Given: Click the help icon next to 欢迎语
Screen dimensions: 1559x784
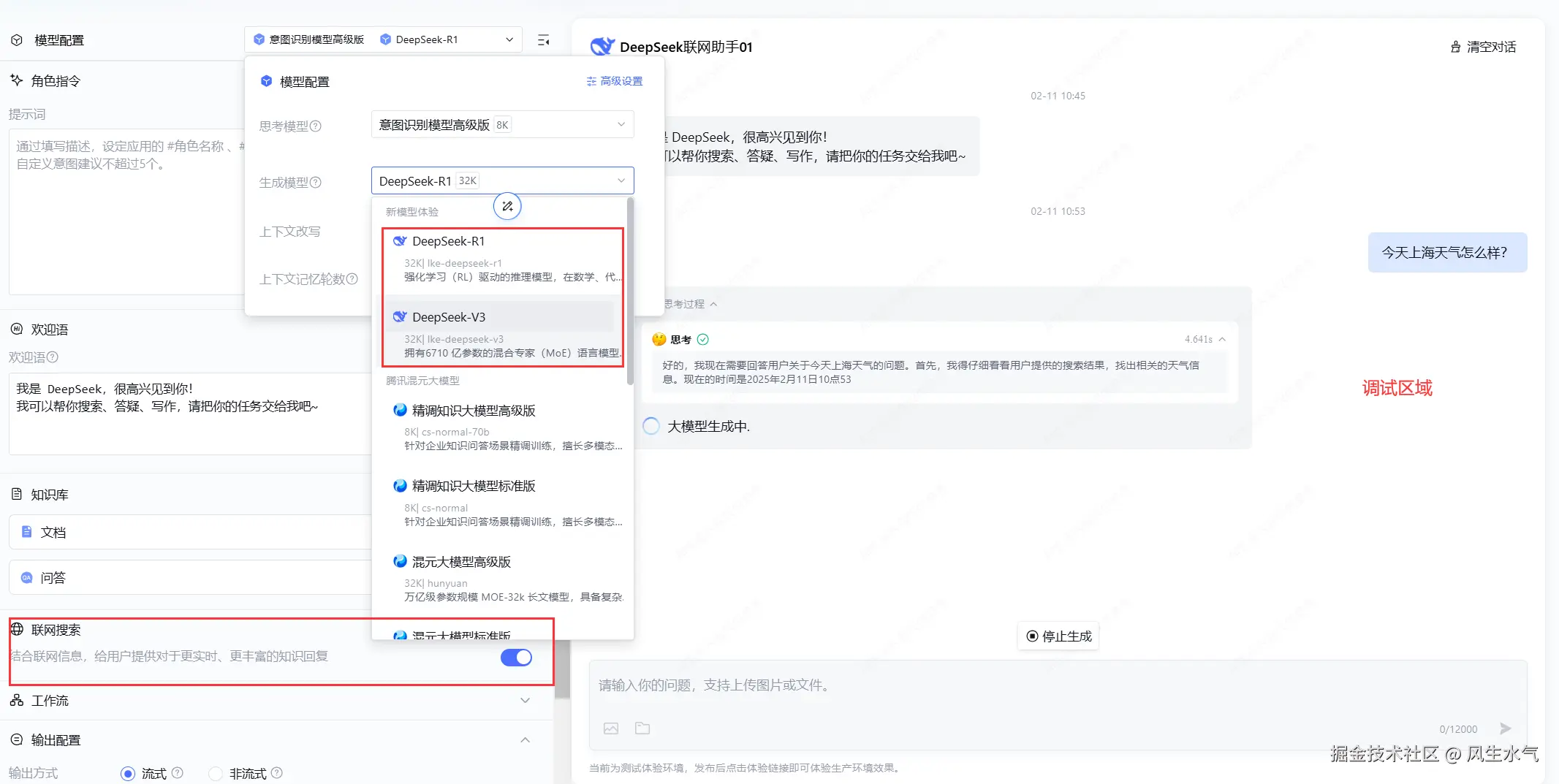Looking at the screenshot, I should [53, 357].
